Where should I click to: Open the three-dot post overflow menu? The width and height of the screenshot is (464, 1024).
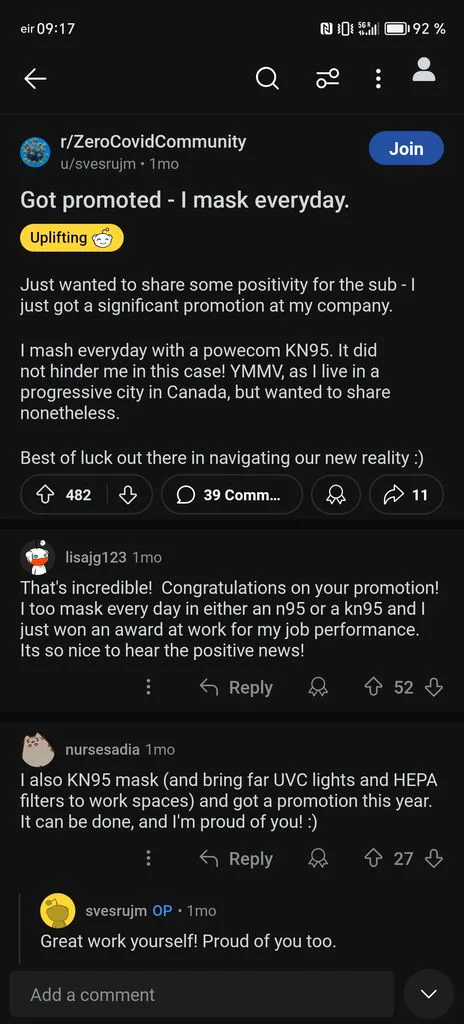point(378,79)
